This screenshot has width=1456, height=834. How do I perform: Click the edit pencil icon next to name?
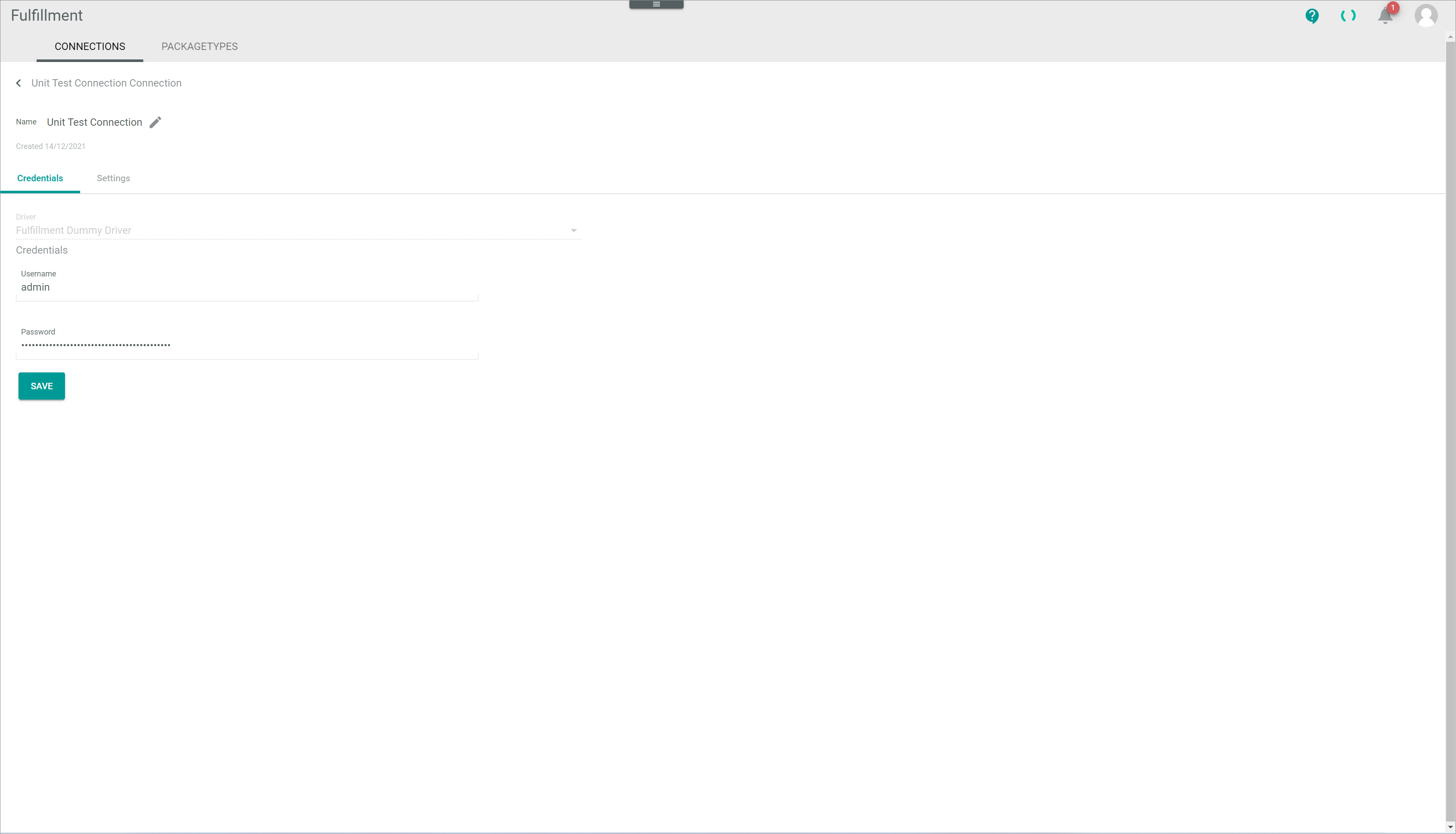pyautogui.click(x=155, y=122)
